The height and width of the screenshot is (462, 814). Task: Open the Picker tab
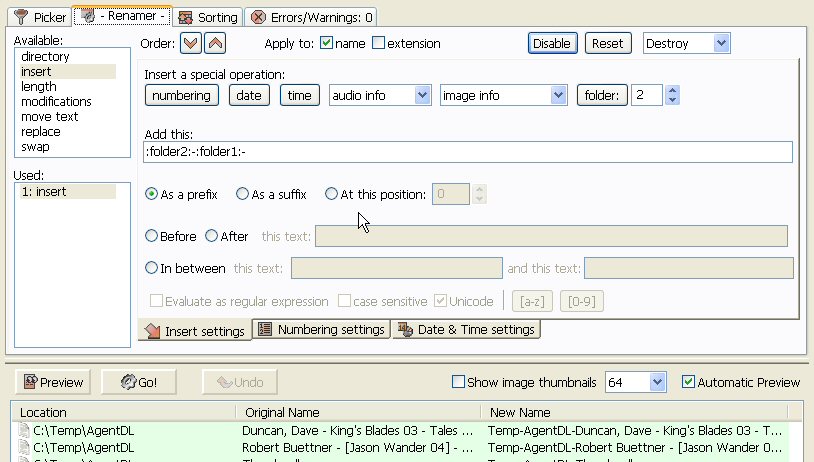click(x=40, y=17)
